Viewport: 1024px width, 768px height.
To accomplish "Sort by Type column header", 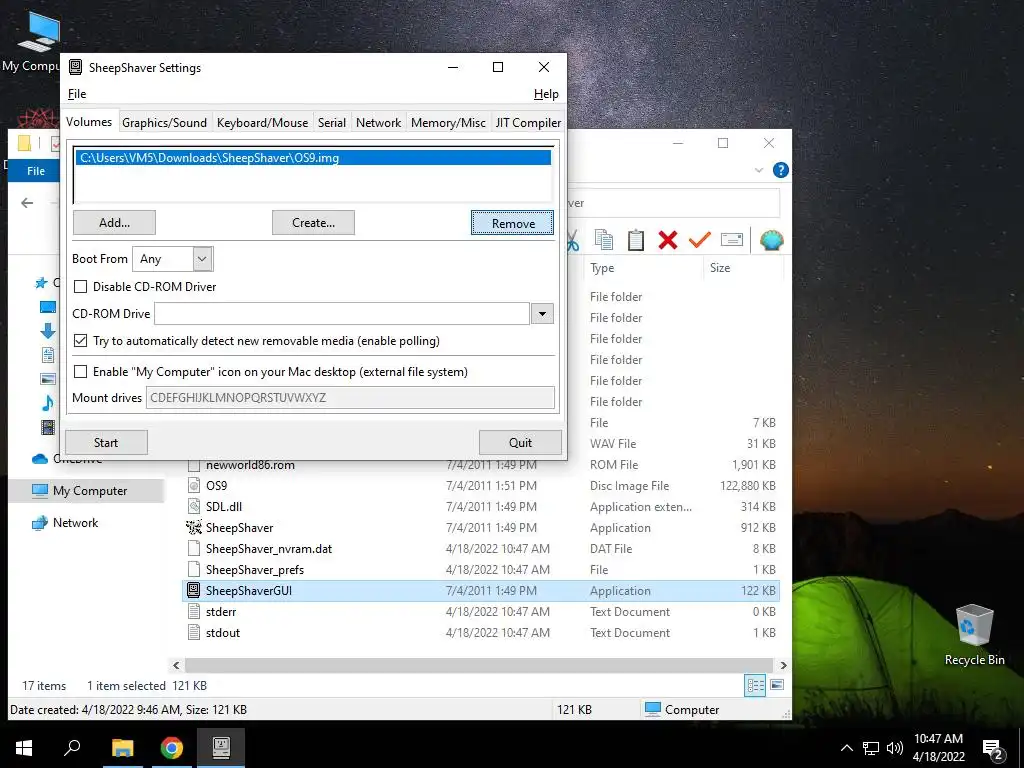I will click(x=643, y=268).
